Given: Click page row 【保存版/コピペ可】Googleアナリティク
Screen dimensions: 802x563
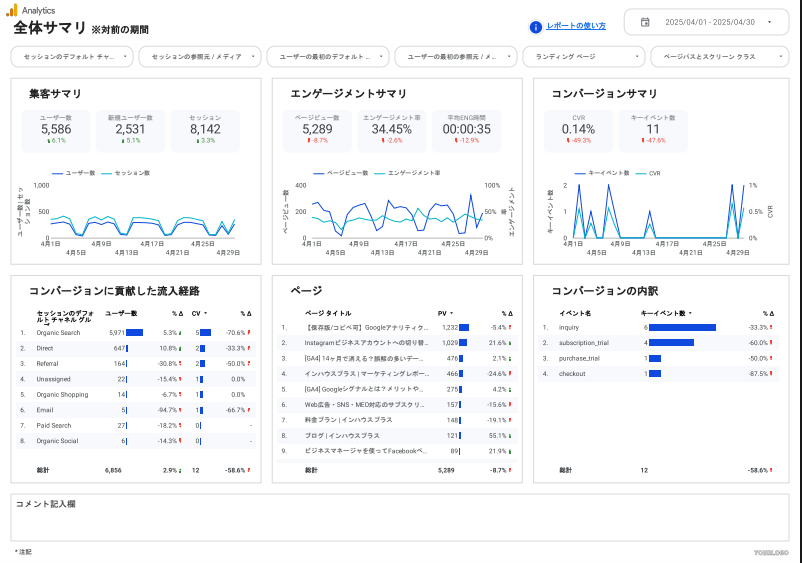Looking at the screenshot, I should pyautogui.click(x=397, y=328).
